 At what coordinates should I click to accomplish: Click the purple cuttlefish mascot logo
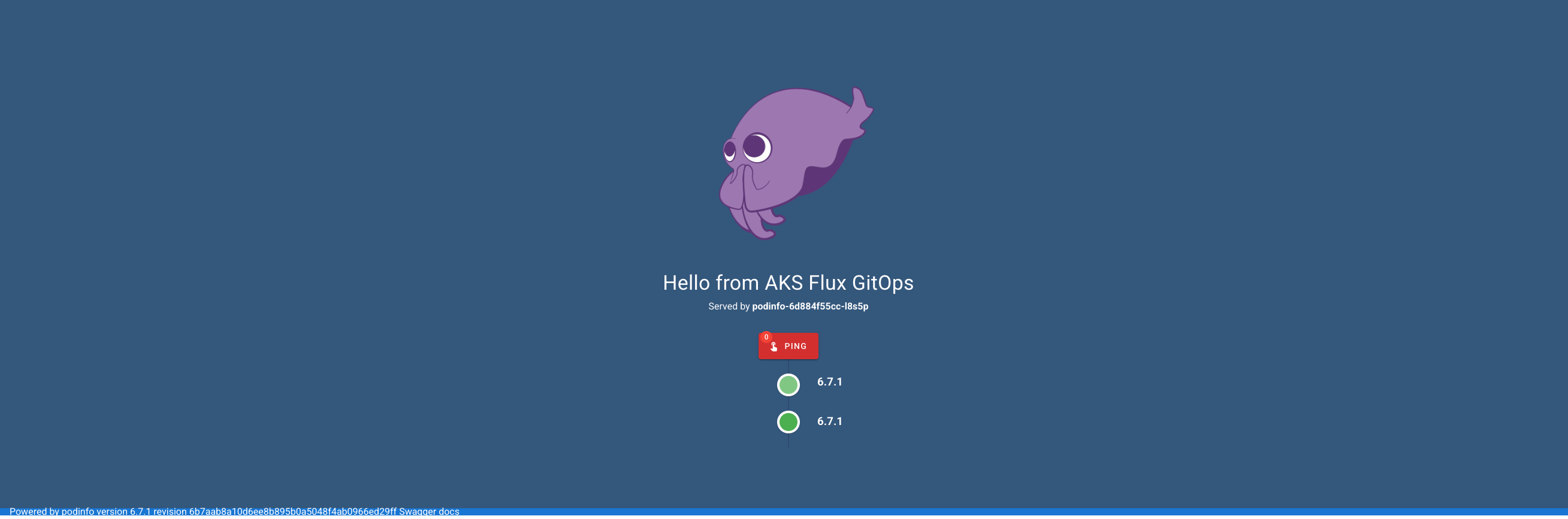coord(796,163)
